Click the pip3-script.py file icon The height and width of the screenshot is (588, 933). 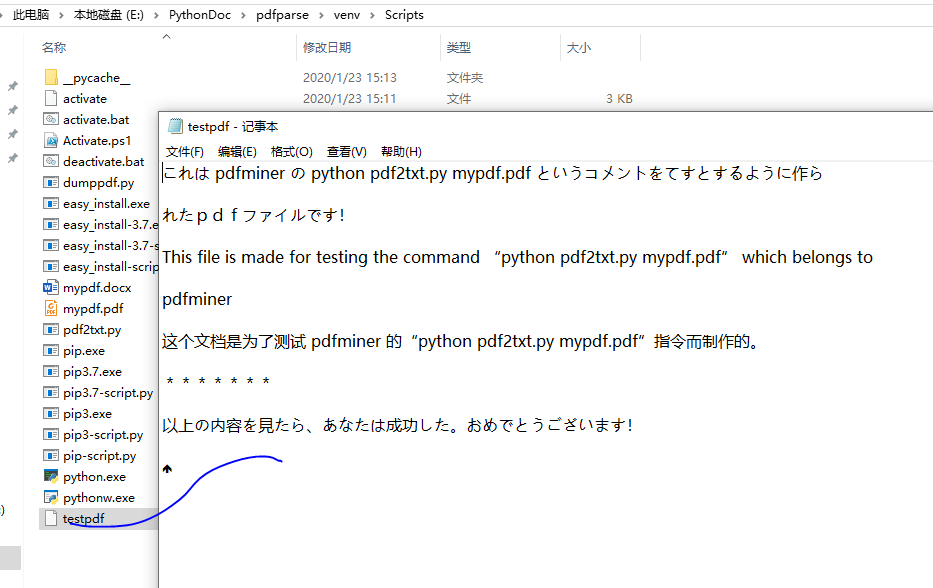(x=51, y=434)
